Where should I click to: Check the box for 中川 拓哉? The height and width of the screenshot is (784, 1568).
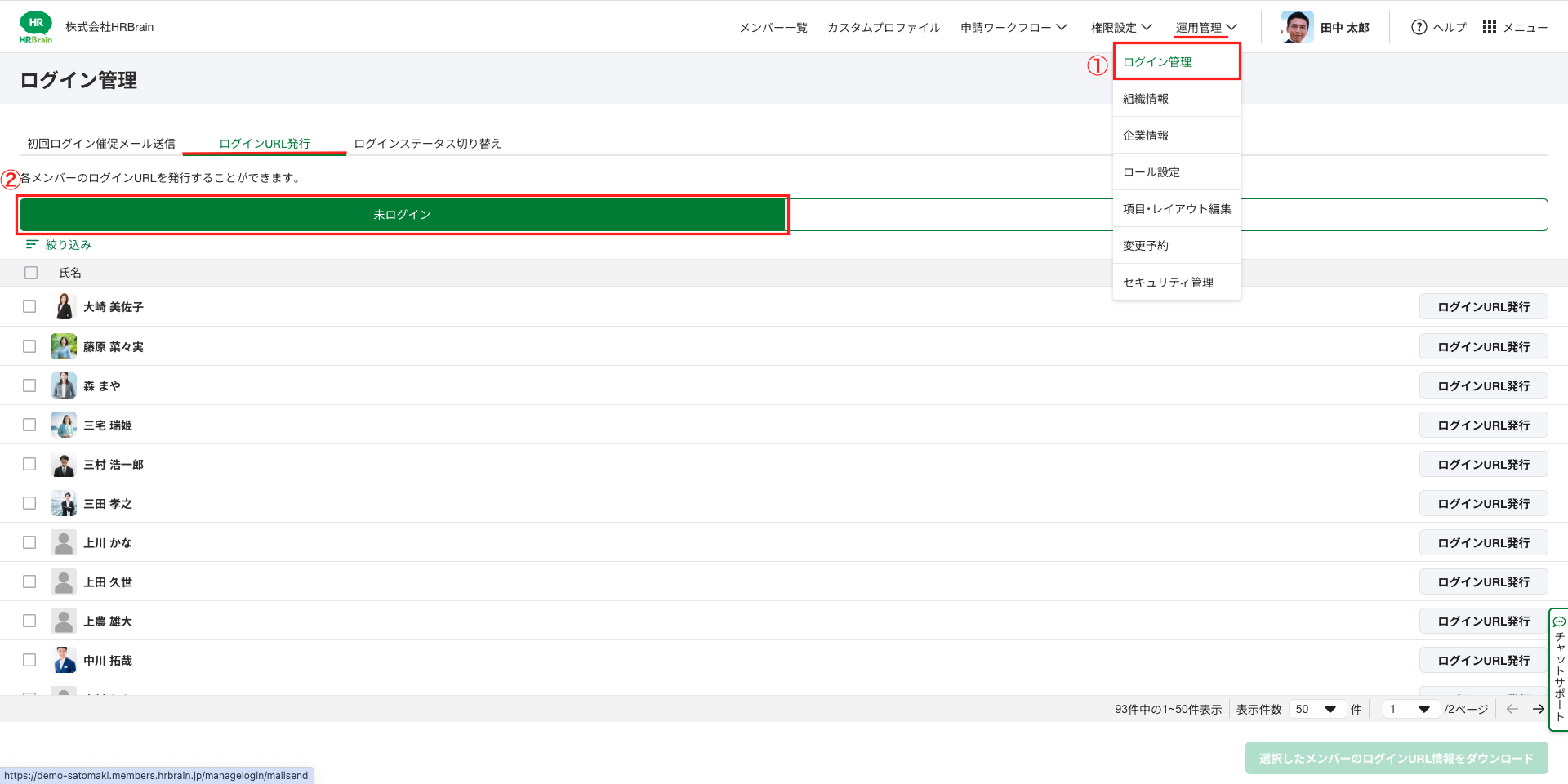coord(29,660)
